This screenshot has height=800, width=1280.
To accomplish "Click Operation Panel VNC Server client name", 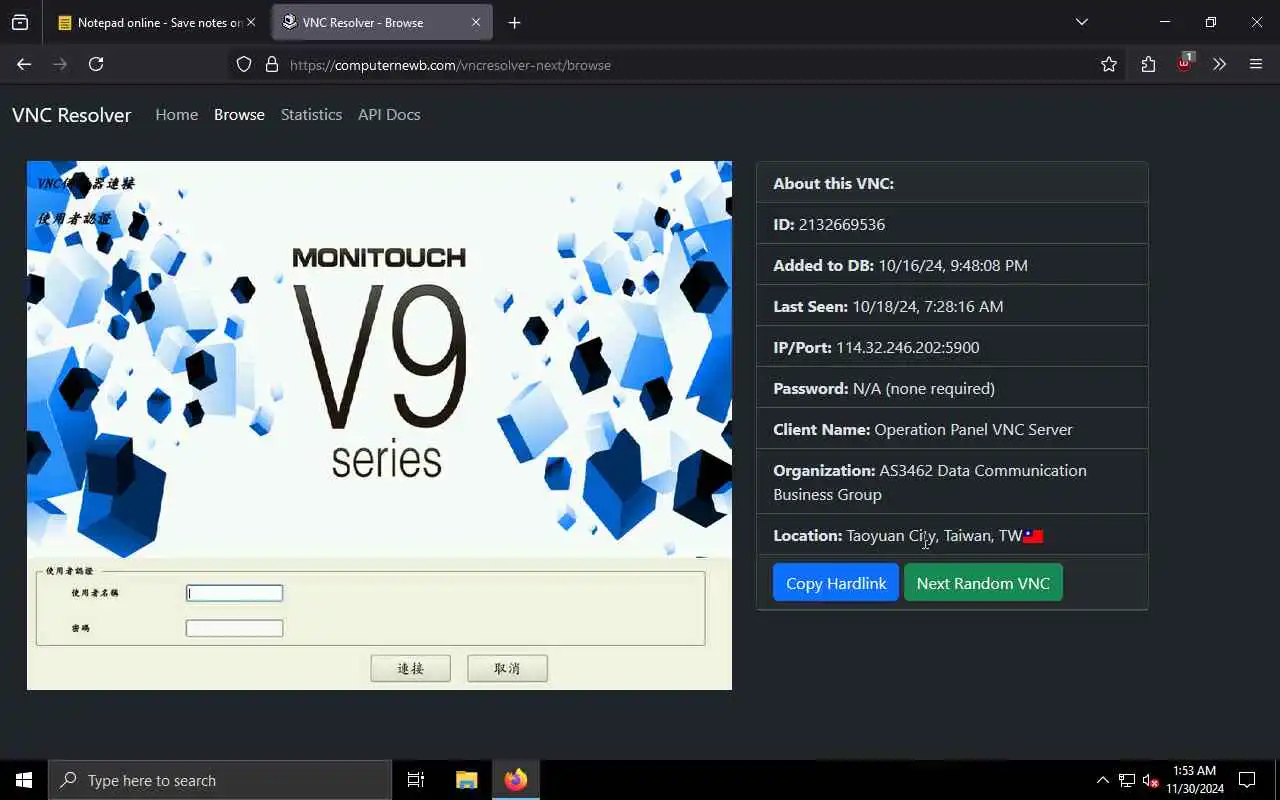I will point(973,429).
